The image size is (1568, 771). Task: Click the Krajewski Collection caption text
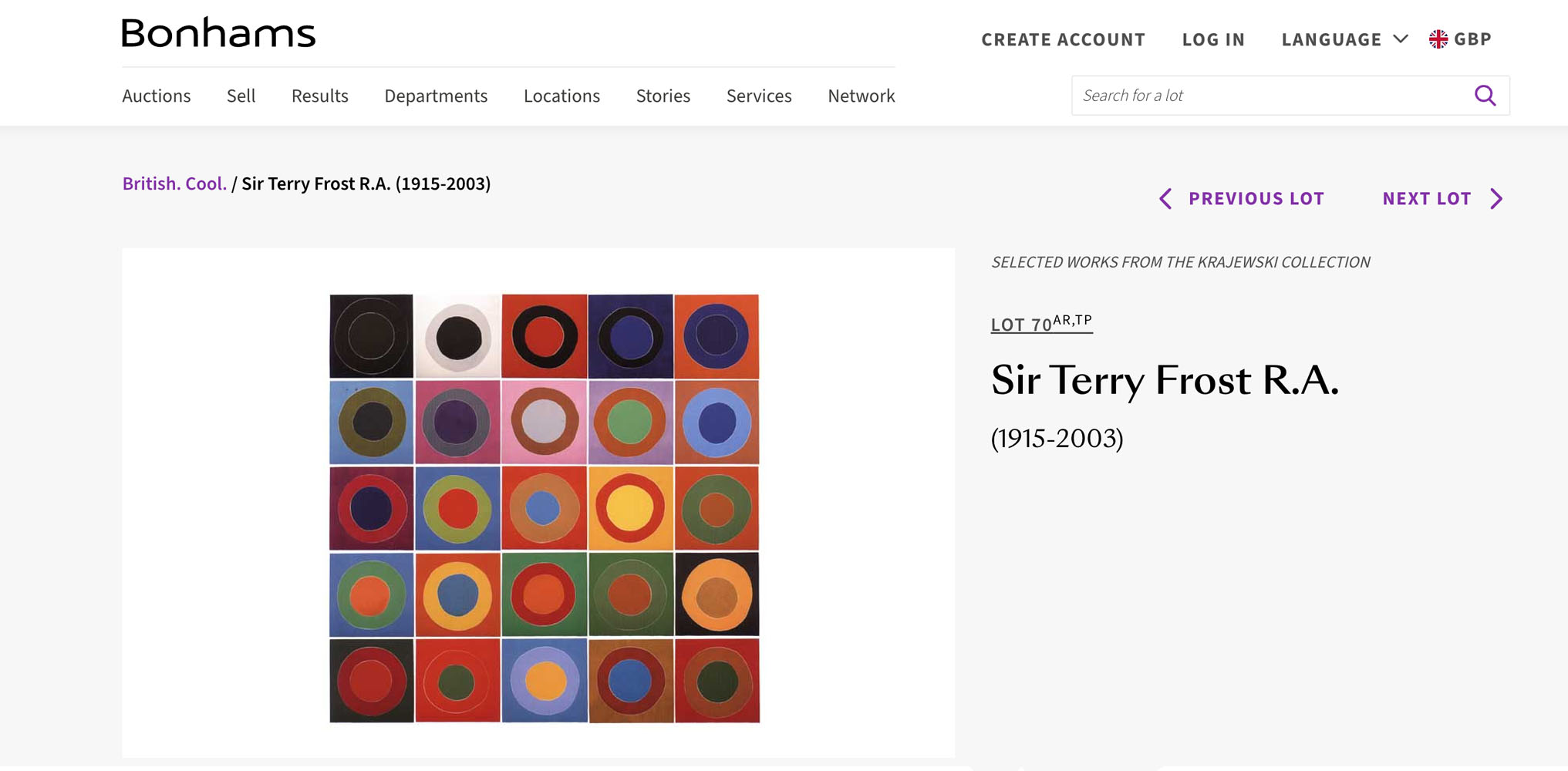click(1180, 262)
